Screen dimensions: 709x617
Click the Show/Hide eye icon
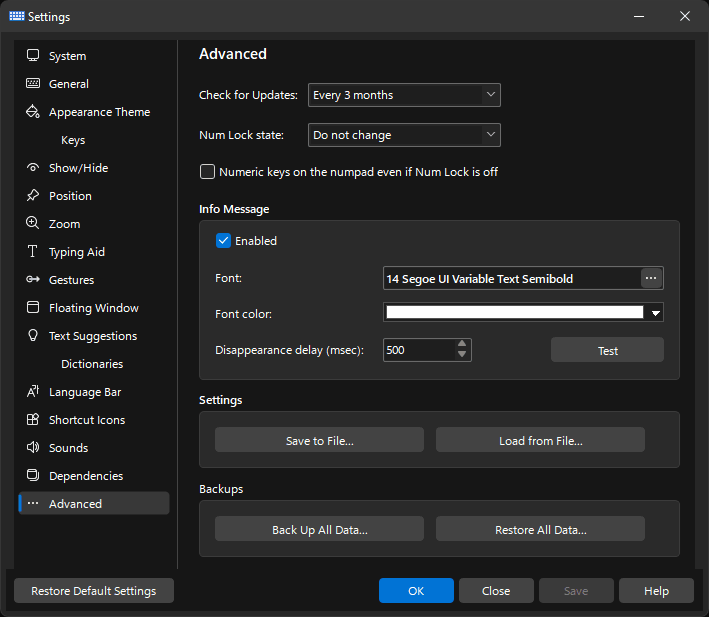coord(33,168)
